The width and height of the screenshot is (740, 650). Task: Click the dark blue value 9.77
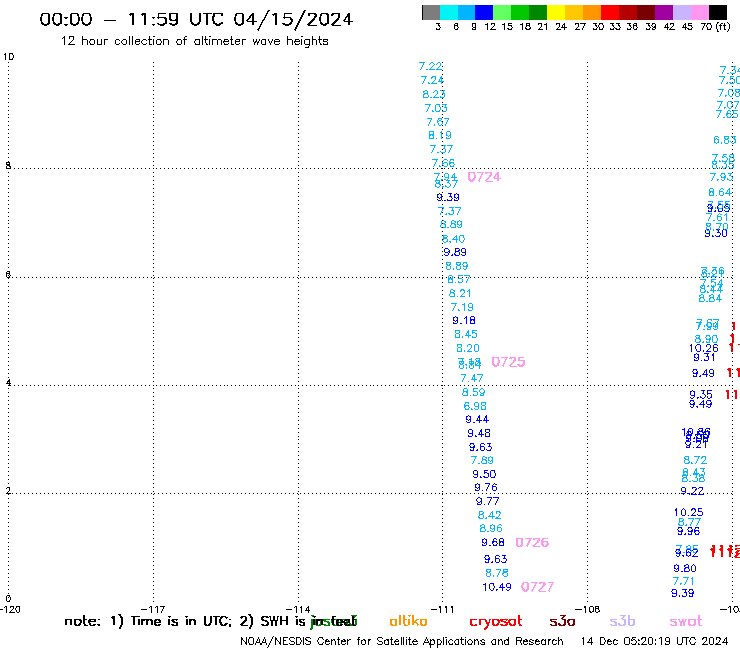487,501
